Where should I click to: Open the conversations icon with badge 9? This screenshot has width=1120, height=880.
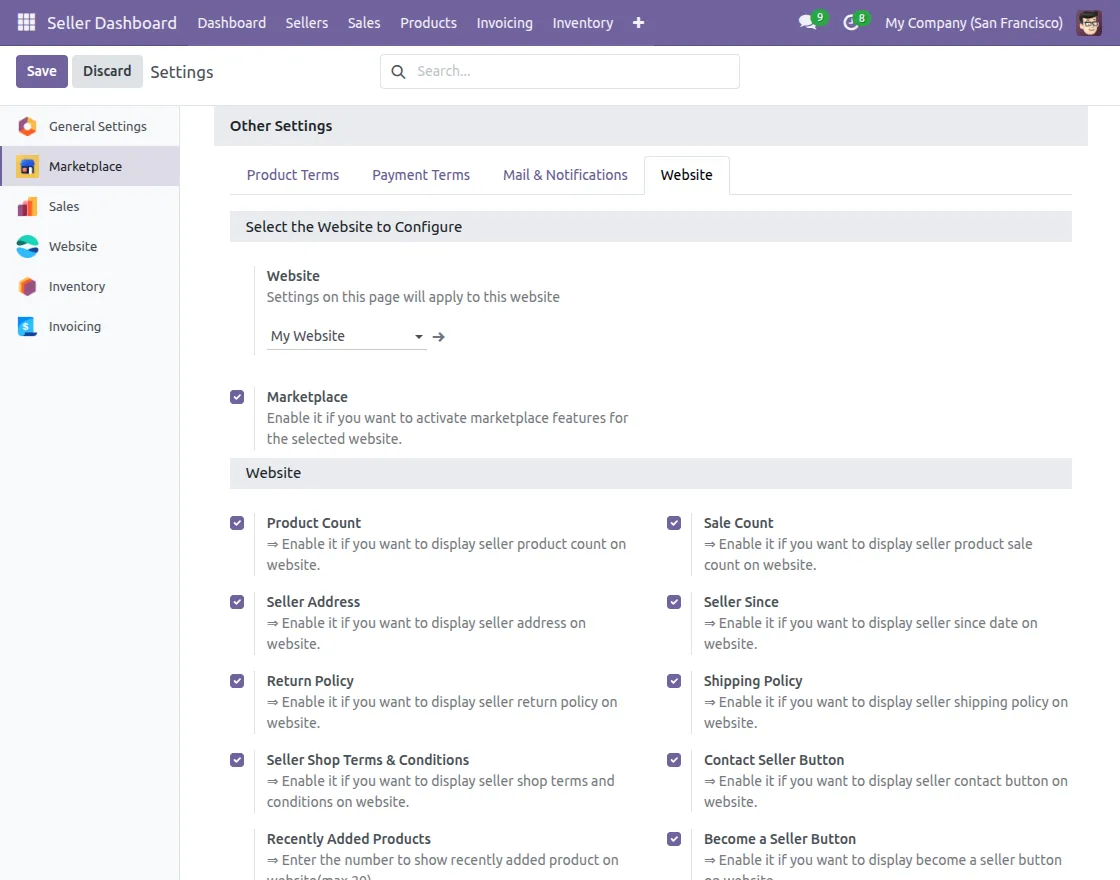806,22
